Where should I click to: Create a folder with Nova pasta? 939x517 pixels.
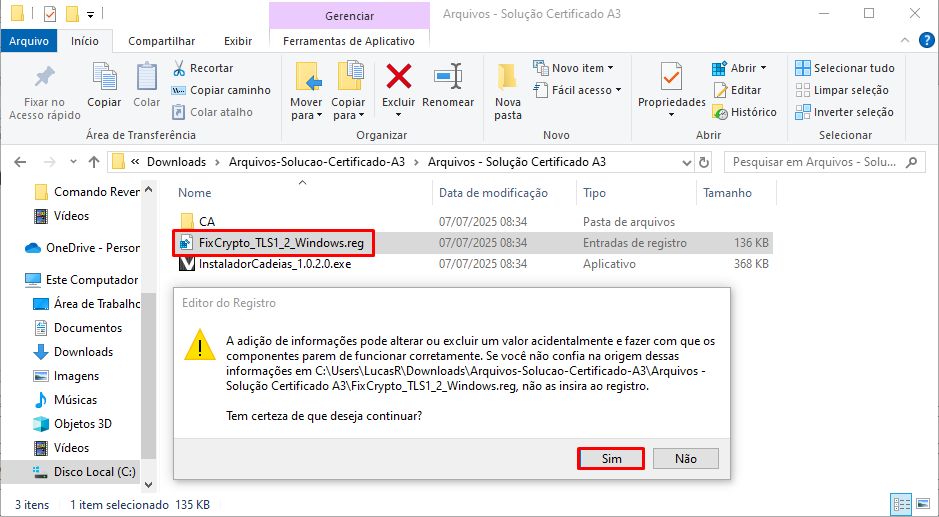pos(508,90)
